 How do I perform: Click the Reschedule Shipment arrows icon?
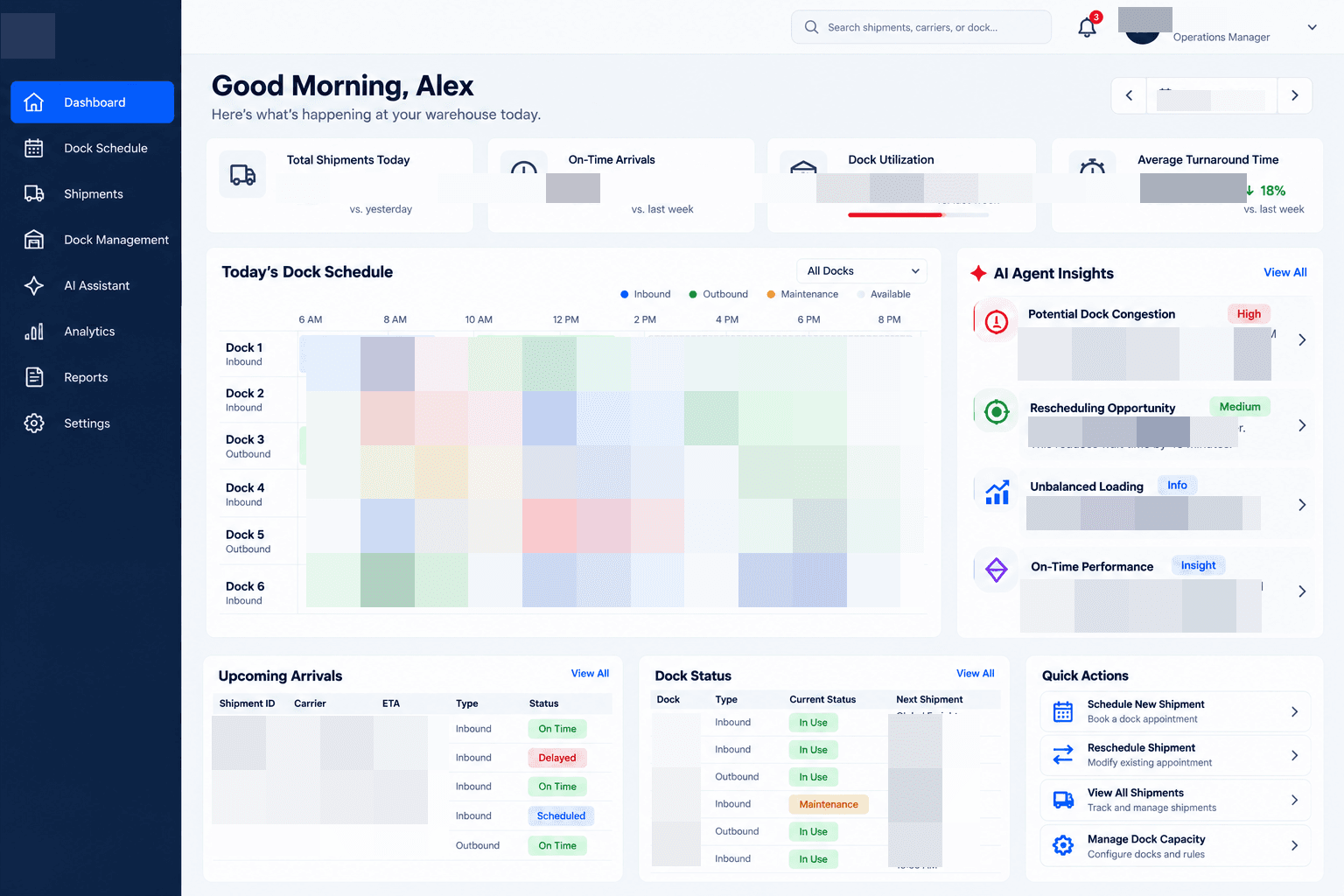[1063, 754]
